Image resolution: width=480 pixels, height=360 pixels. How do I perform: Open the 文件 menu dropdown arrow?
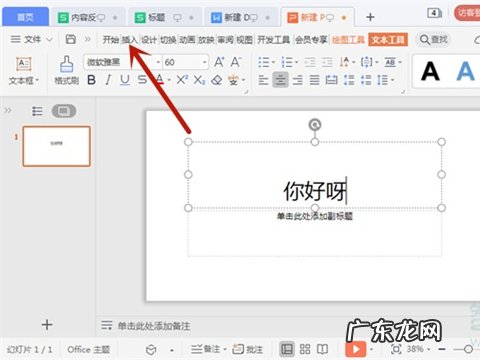pos(49,40)
